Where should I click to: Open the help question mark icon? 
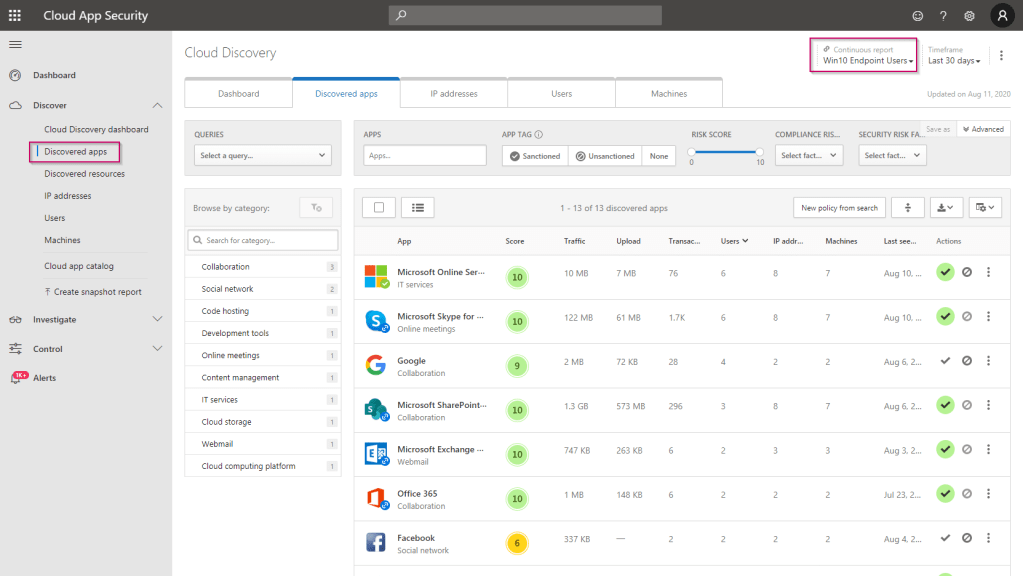(943, 16)
